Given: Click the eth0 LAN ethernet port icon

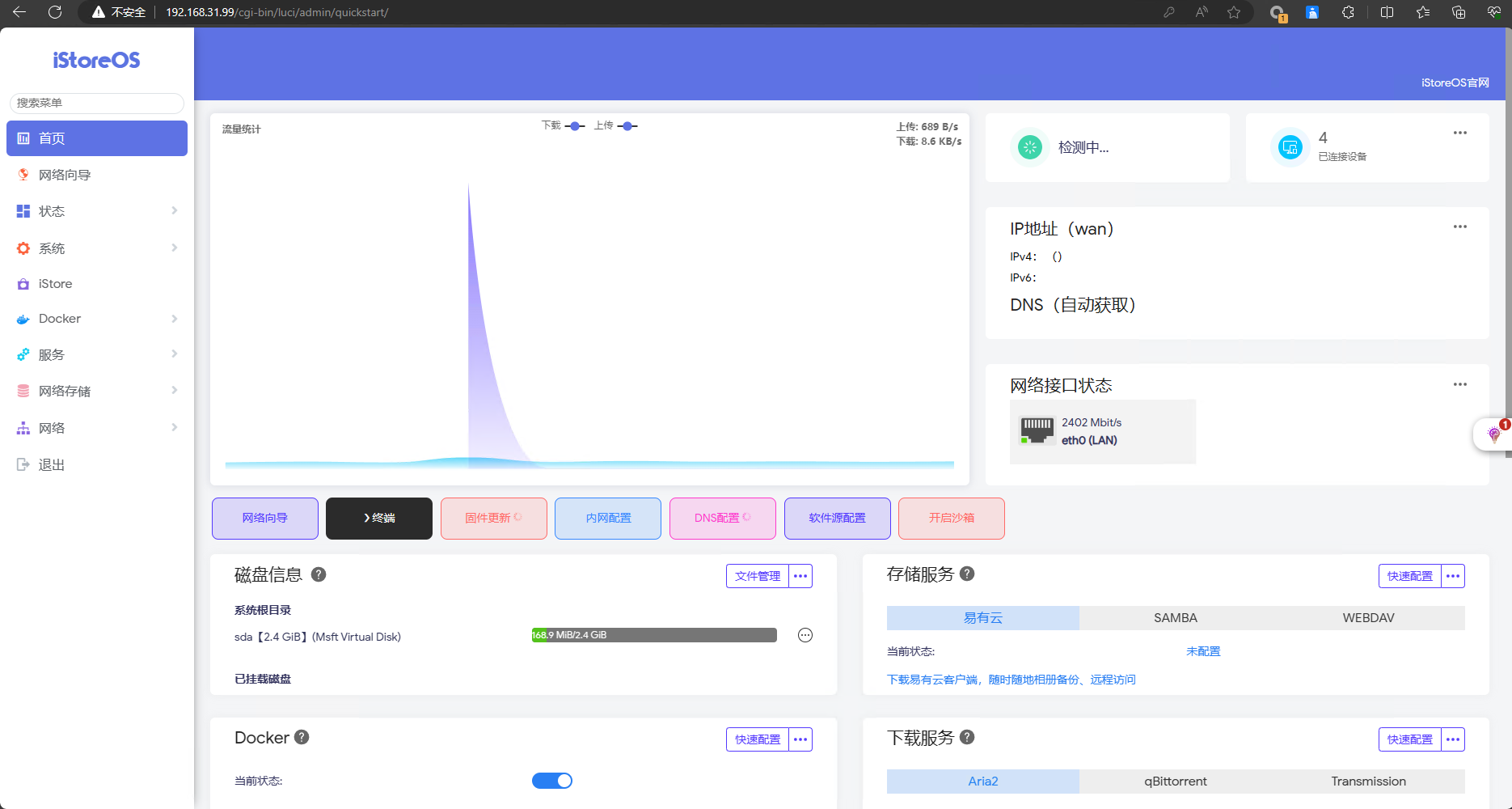Looking at the screenshot, I should 1036,430.
